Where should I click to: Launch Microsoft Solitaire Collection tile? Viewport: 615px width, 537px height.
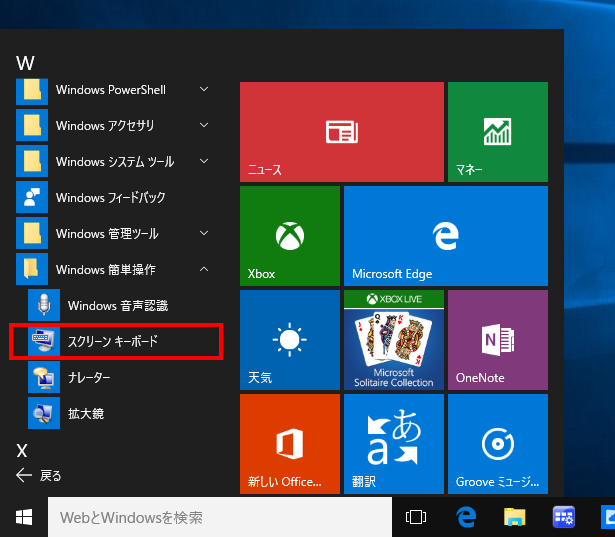tap(394, 340)
